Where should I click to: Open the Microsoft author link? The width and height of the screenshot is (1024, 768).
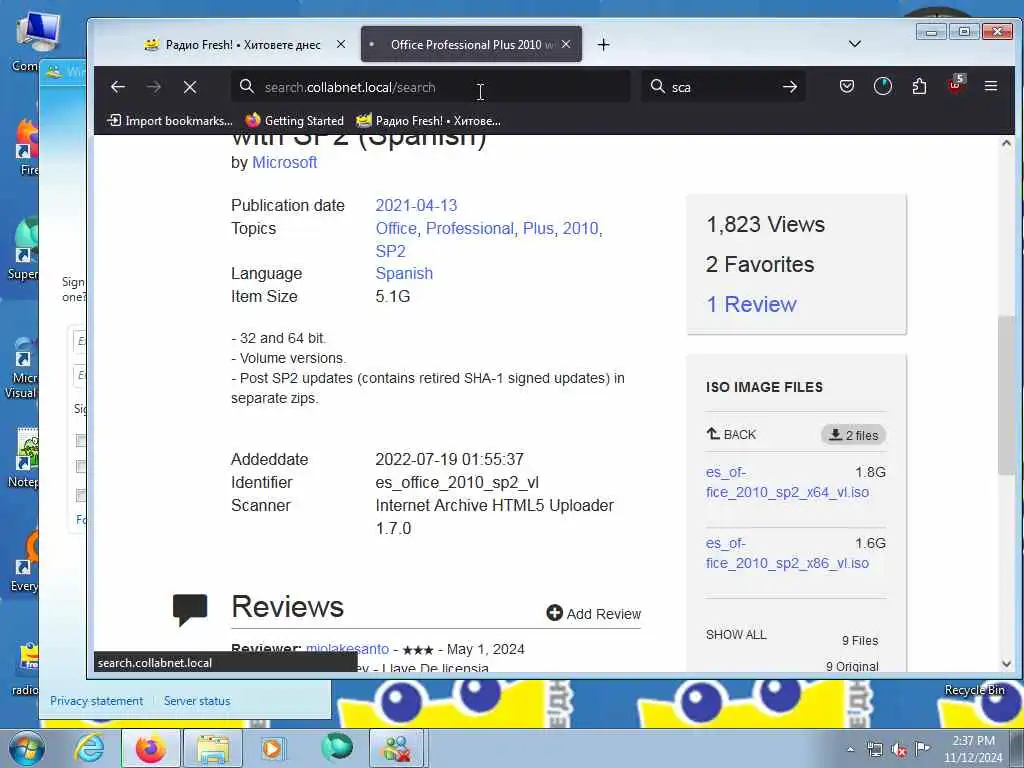point(284,163)
